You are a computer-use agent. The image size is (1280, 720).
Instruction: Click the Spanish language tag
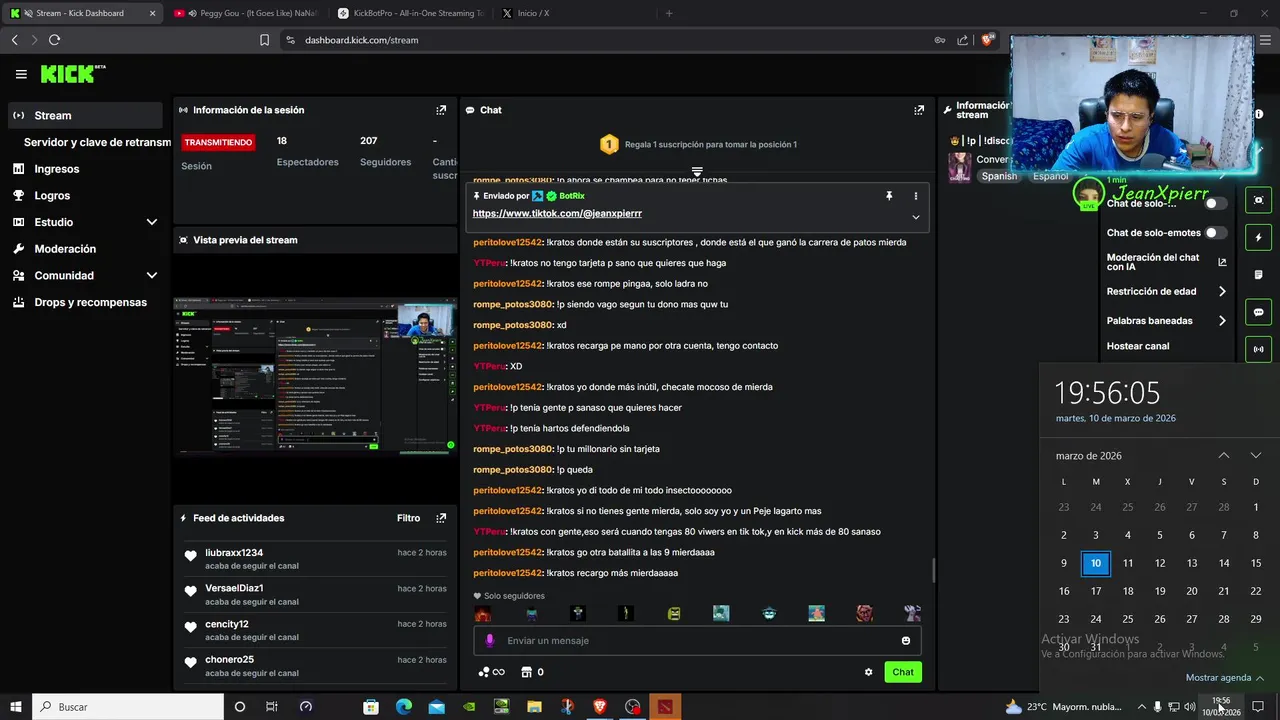tap(999, 176)
